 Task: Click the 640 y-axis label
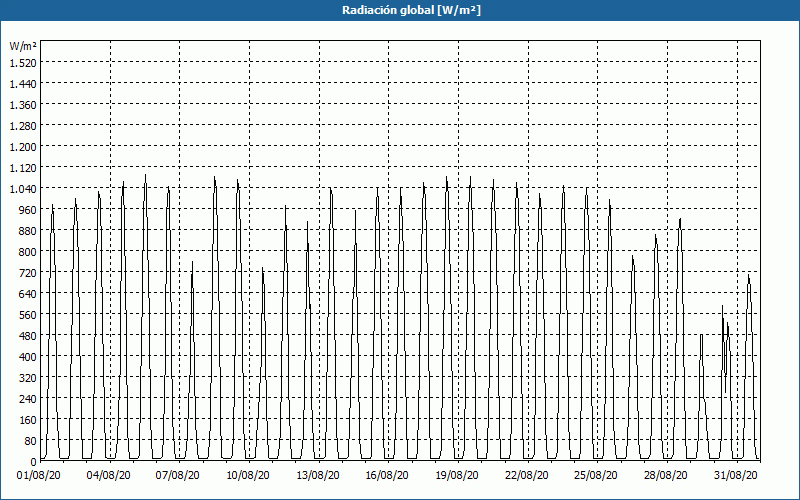pos(28,294)
